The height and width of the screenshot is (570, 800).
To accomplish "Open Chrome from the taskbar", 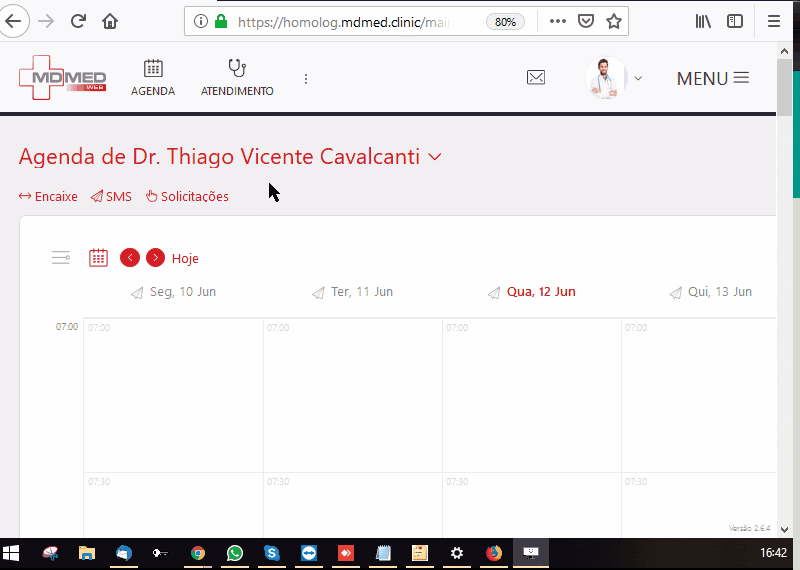I will coord(197,553).
